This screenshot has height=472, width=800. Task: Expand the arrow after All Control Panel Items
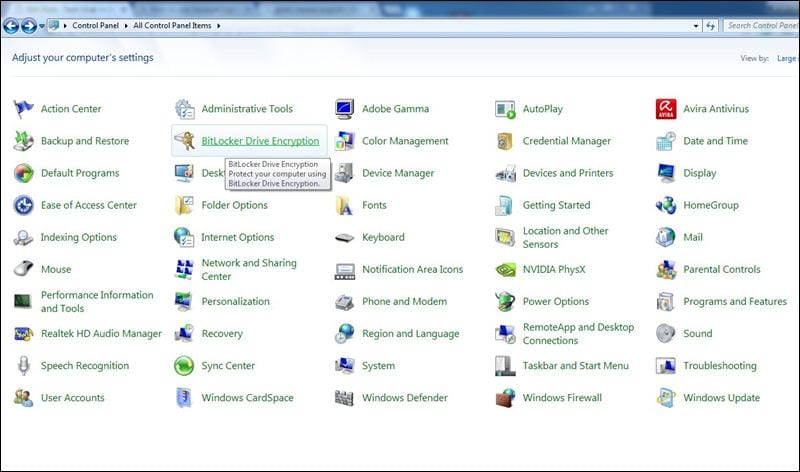point(219,26)
